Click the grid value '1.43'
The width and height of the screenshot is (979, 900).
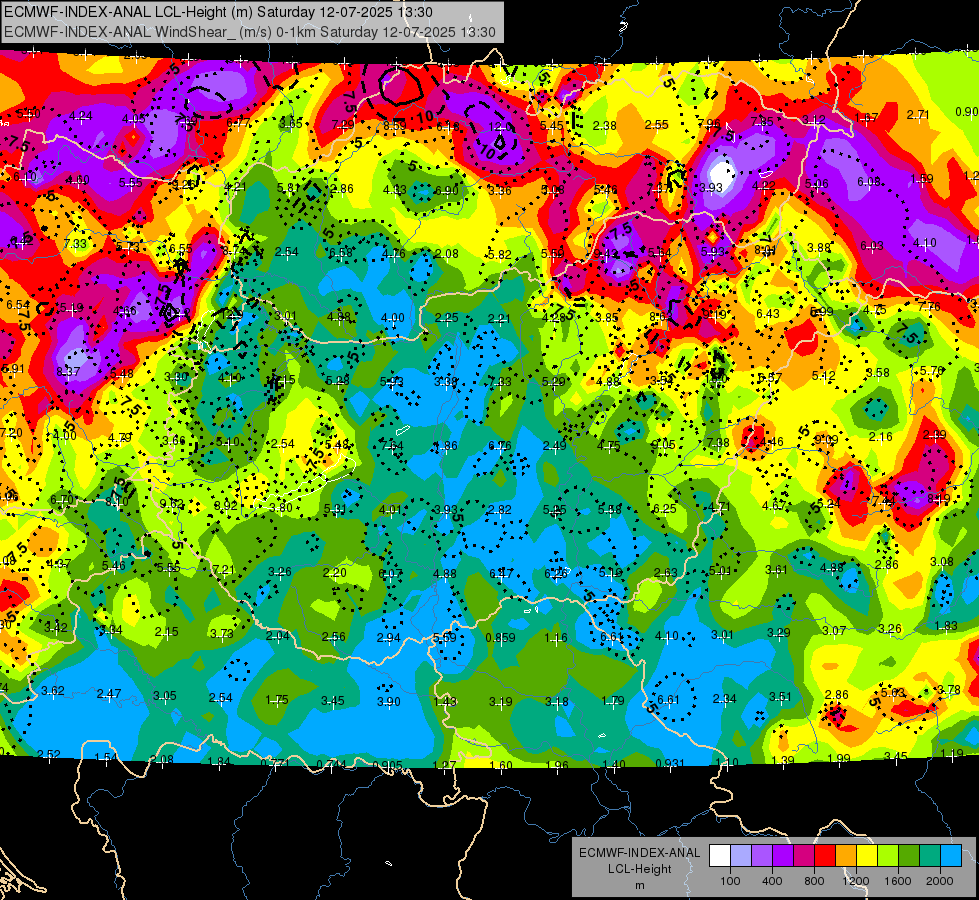coord(445,702)
